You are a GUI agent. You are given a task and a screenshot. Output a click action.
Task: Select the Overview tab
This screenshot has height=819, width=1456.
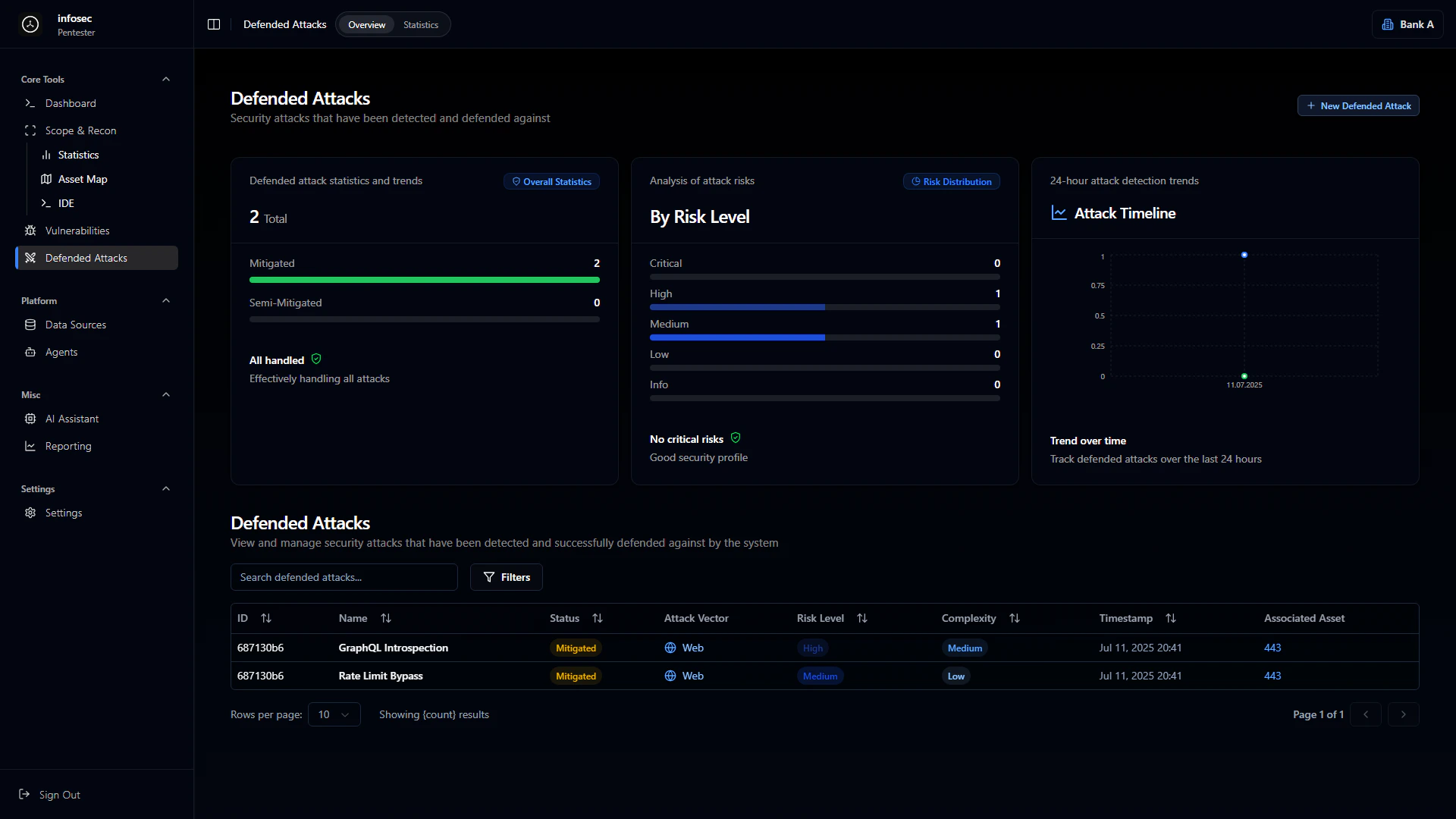click(366, 24)
